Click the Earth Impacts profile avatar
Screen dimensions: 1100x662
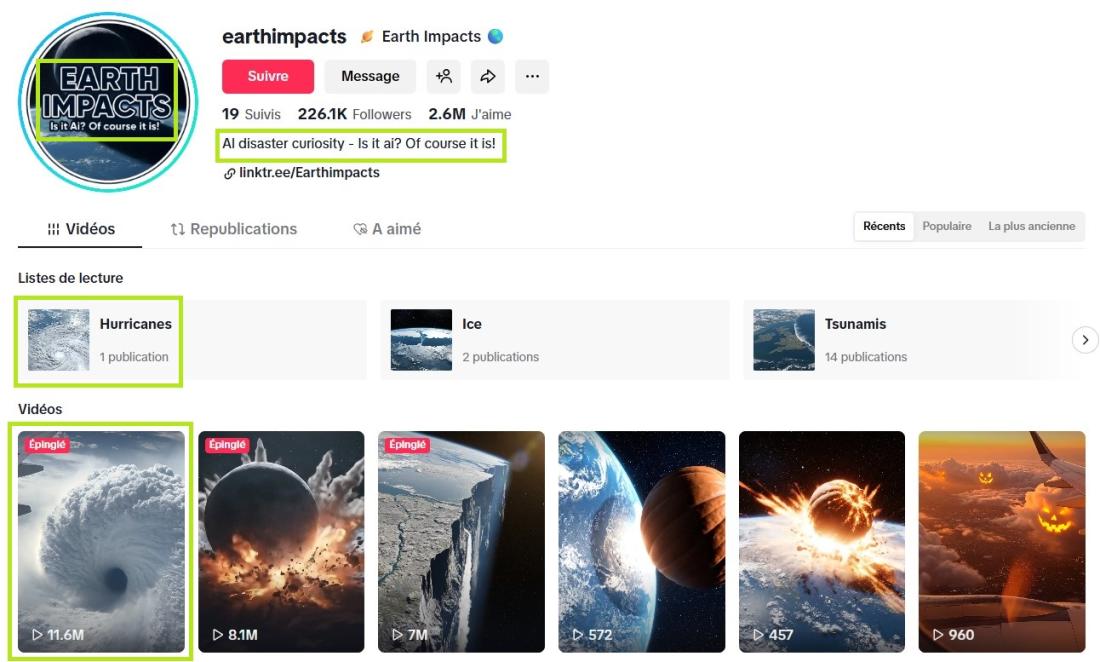click(x=108, y=102)
